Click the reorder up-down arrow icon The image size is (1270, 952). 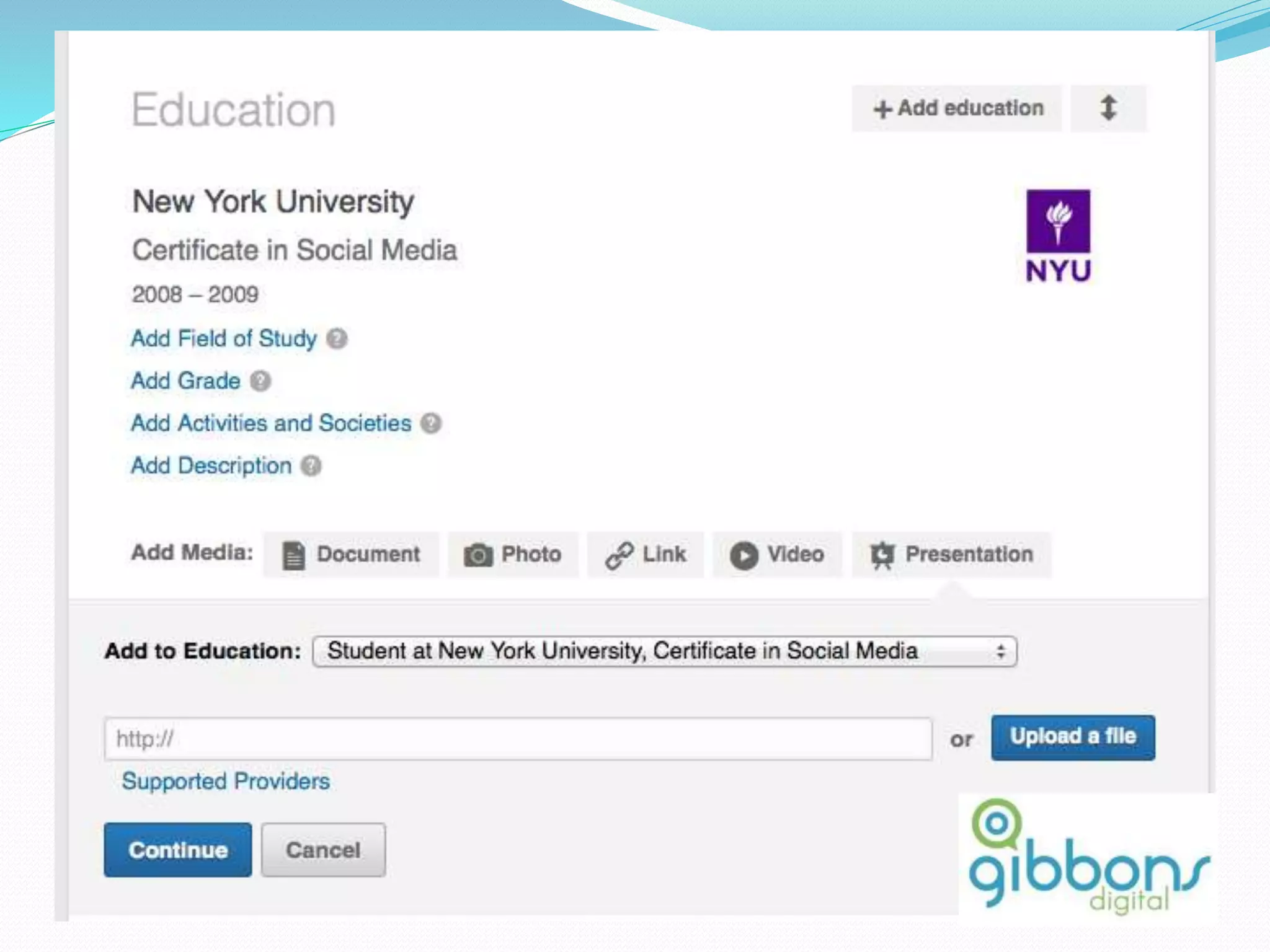tap(1108, 108)
